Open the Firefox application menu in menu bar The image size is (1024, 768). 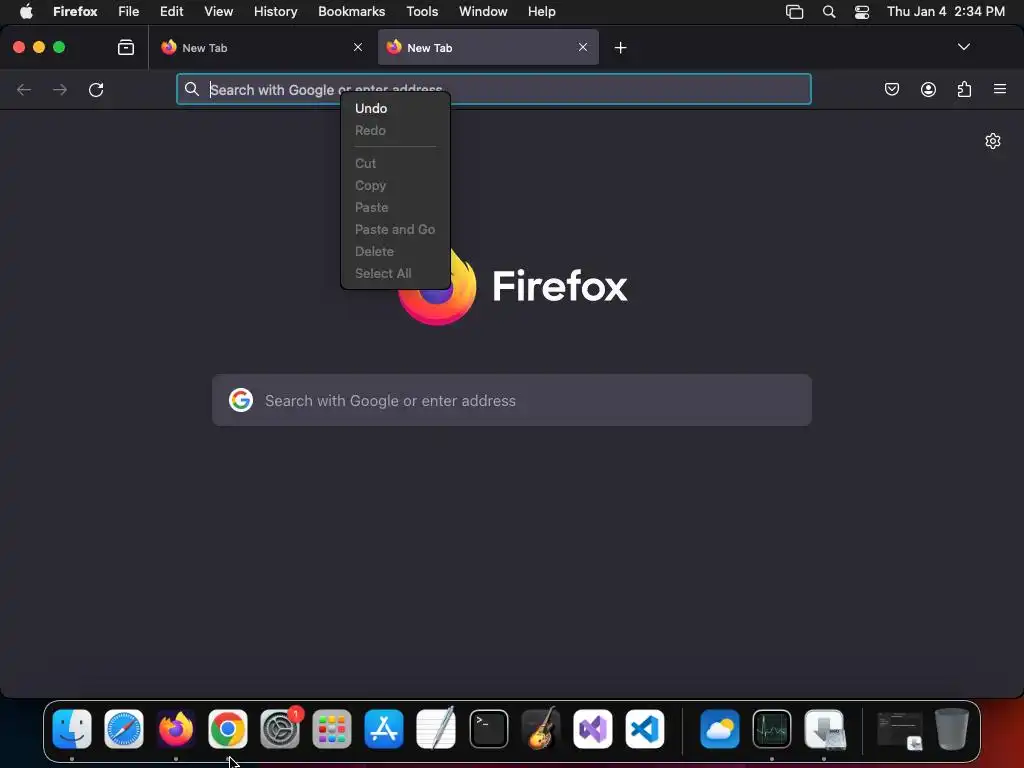75,12
